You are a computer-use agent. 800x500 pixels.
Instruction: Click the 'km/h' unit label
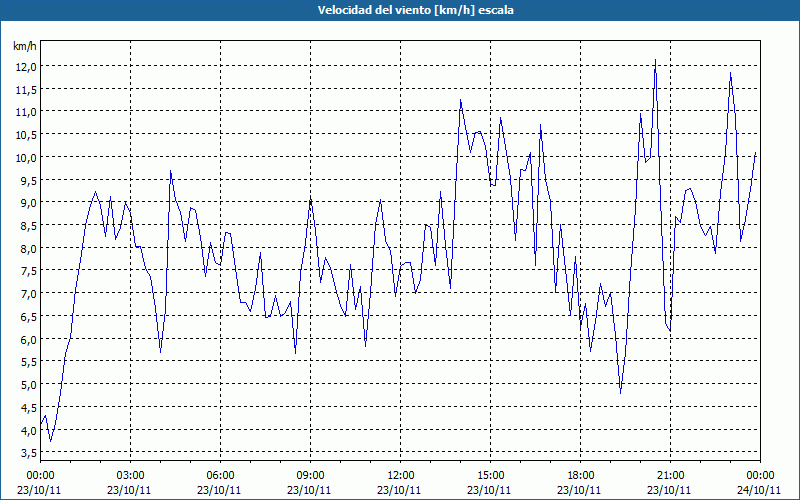24,46
